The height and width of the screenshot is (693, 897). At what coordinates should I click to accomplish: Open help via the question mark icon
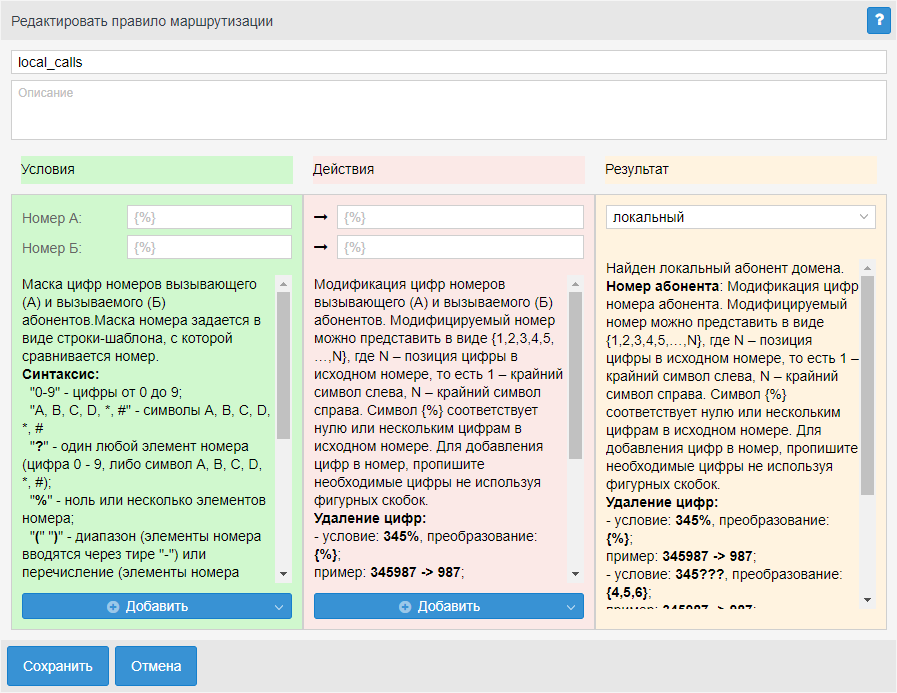click(878, 20)
